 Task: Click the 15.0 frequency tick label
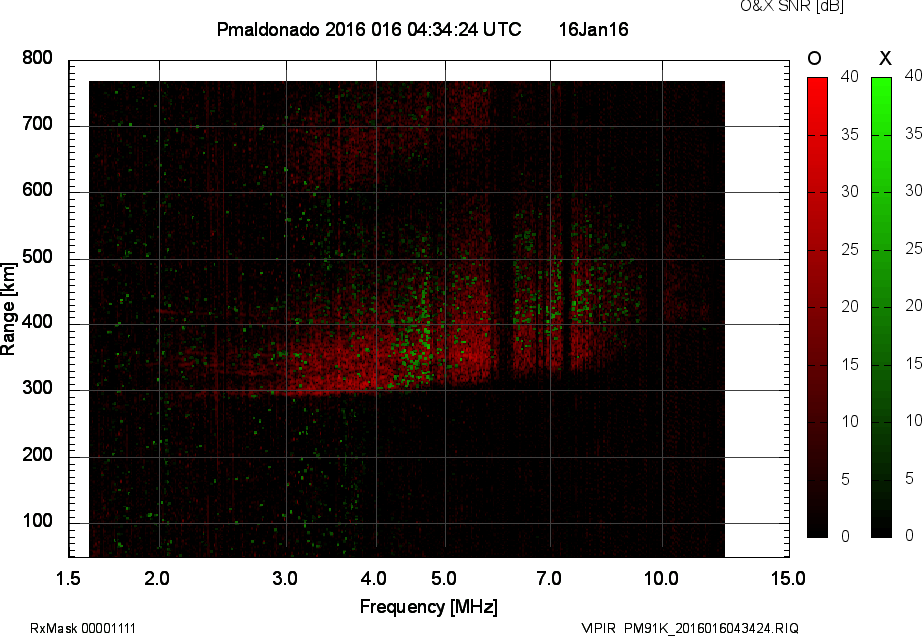[788, 578]
